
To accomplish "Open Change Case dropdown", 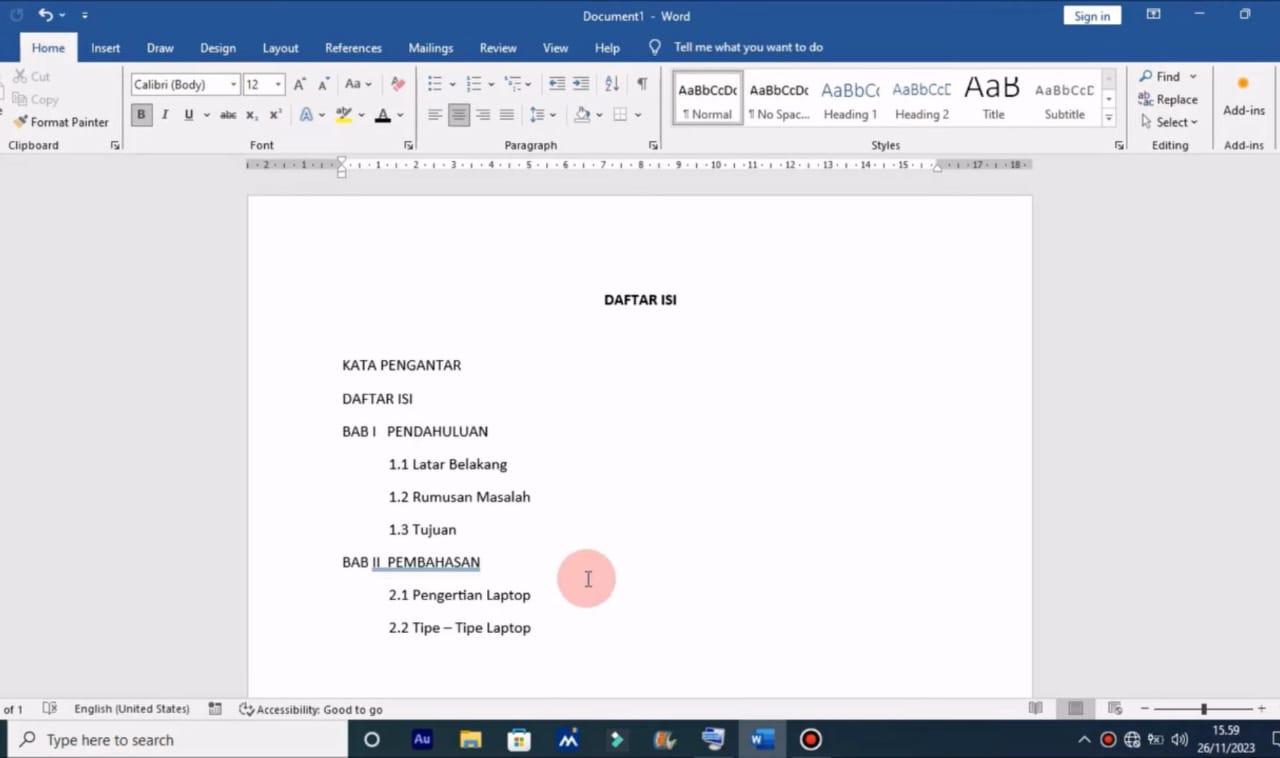I will pyautogui.click(x=358, y=84).
